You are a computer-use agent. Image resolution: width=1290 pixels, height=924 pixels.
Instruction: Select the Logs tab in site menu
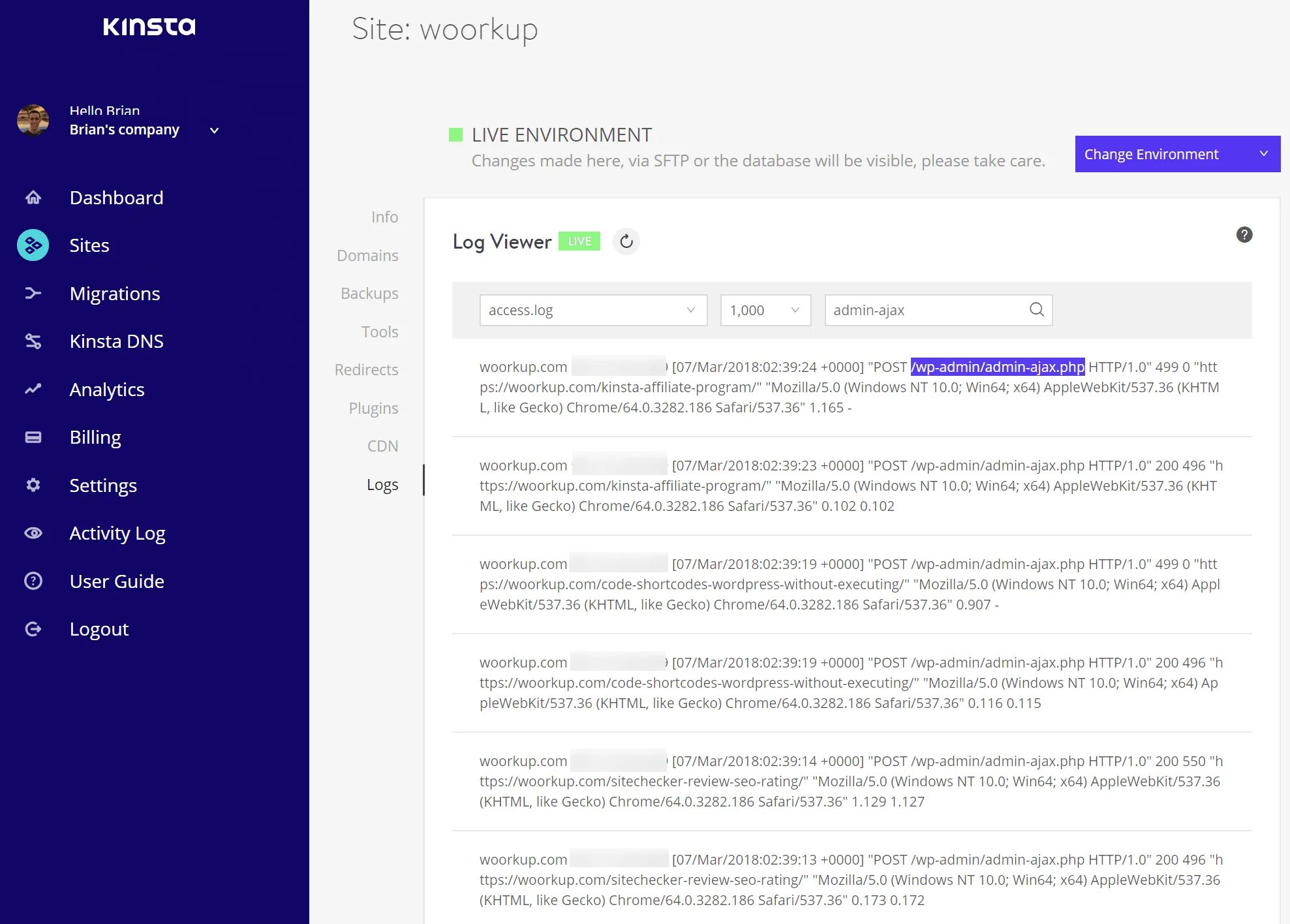[x=382, y=484]
